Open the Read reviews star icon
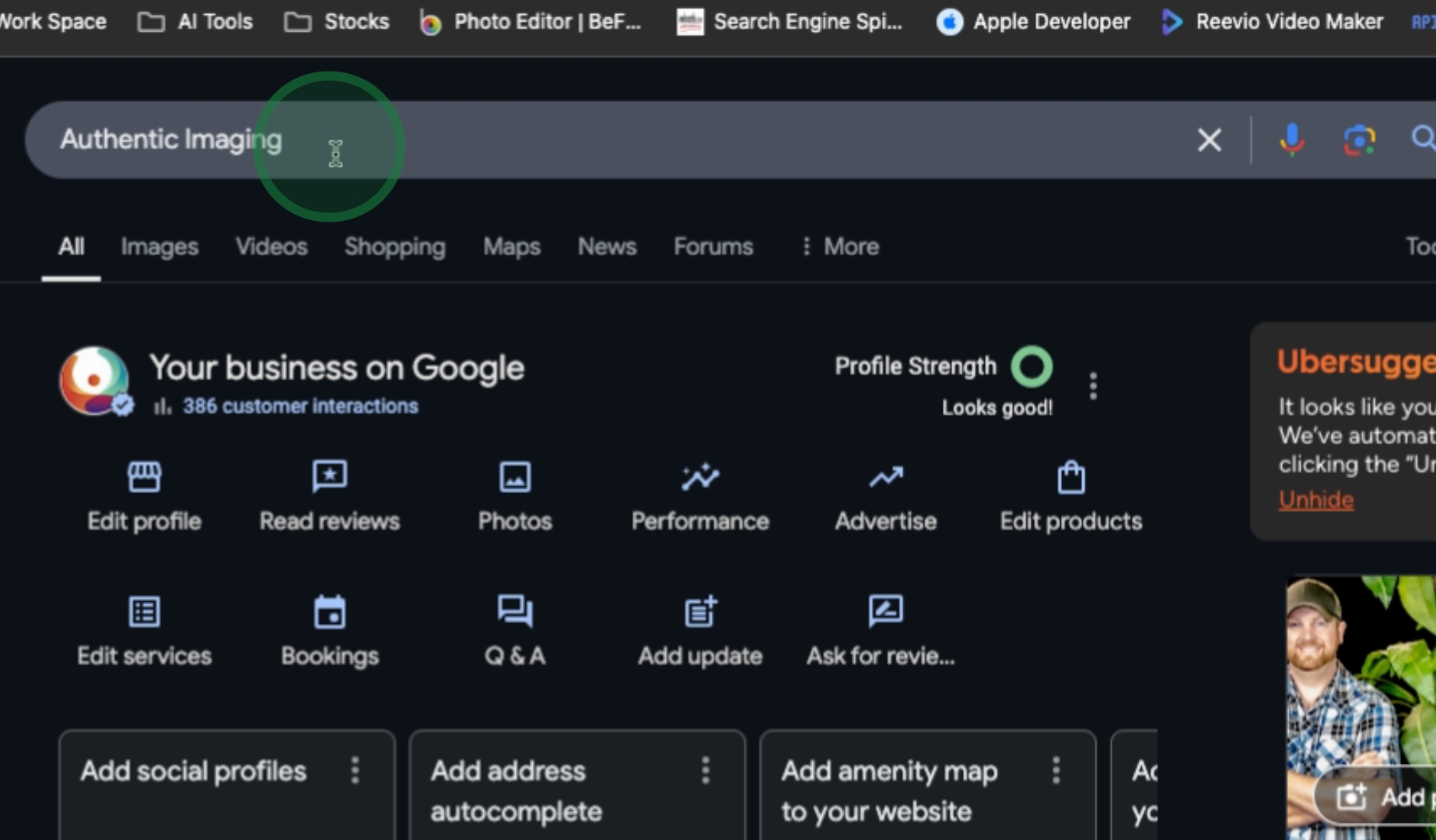The image size is (1436, 840). point(330,477)
